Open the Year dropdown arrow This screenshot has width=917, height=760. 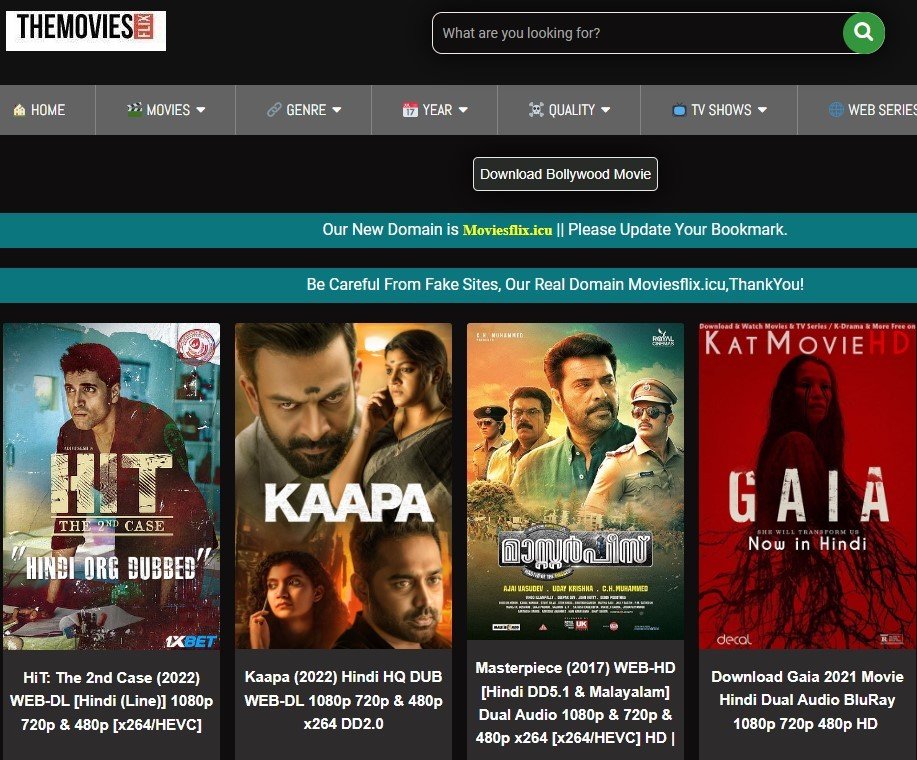click(x=463, y=110)
